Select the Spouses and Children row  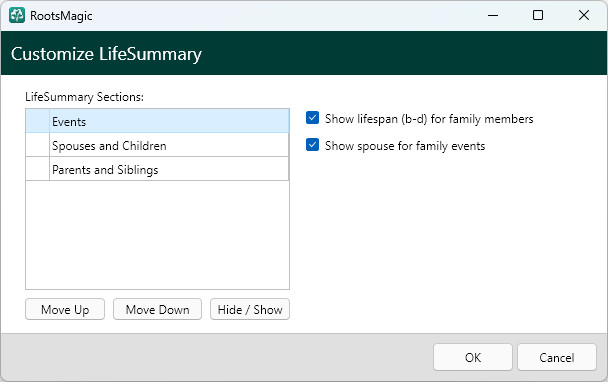(x=157, y=145)
